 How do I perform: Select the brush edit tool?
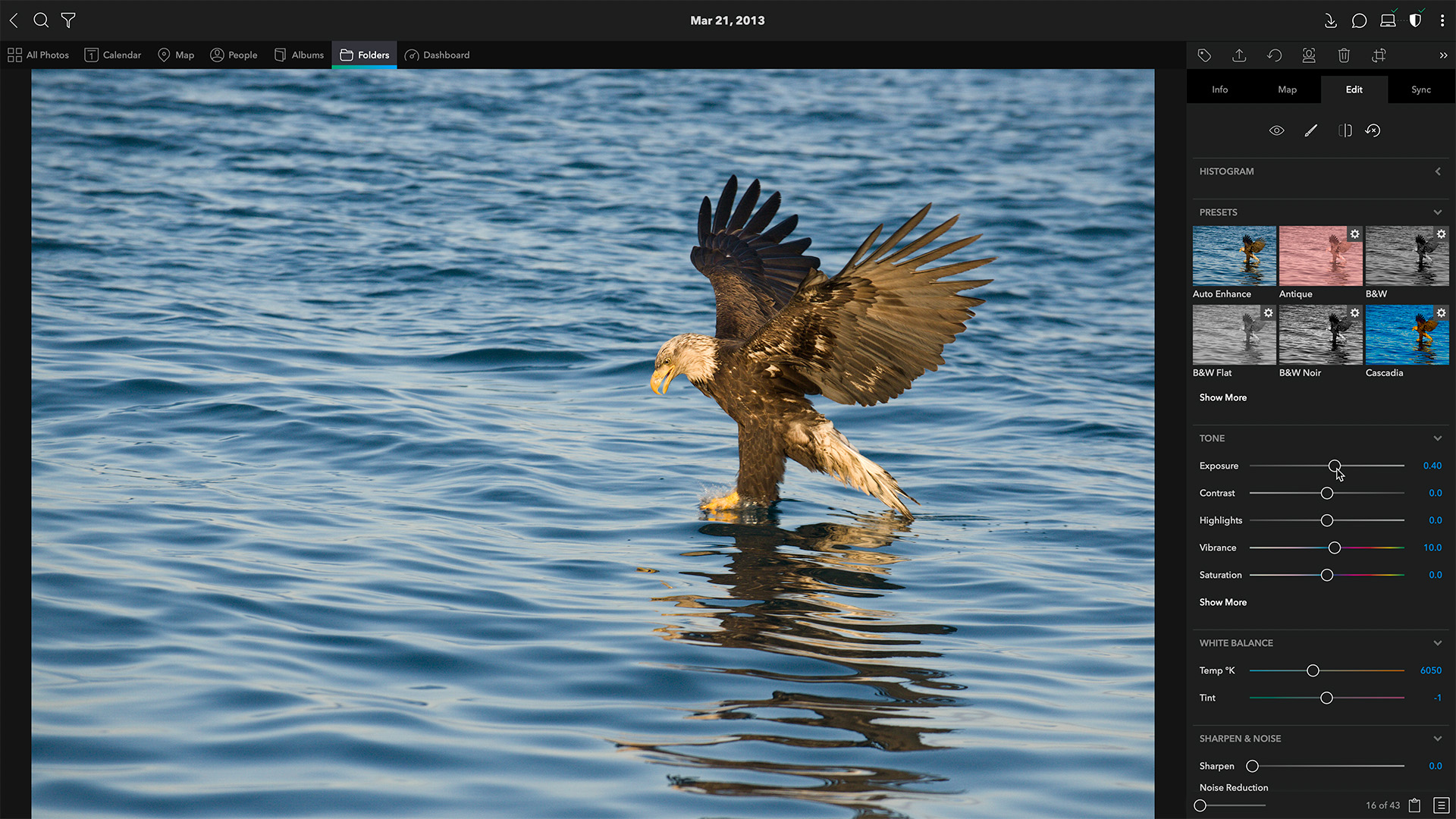click(x=1310, y=130)
